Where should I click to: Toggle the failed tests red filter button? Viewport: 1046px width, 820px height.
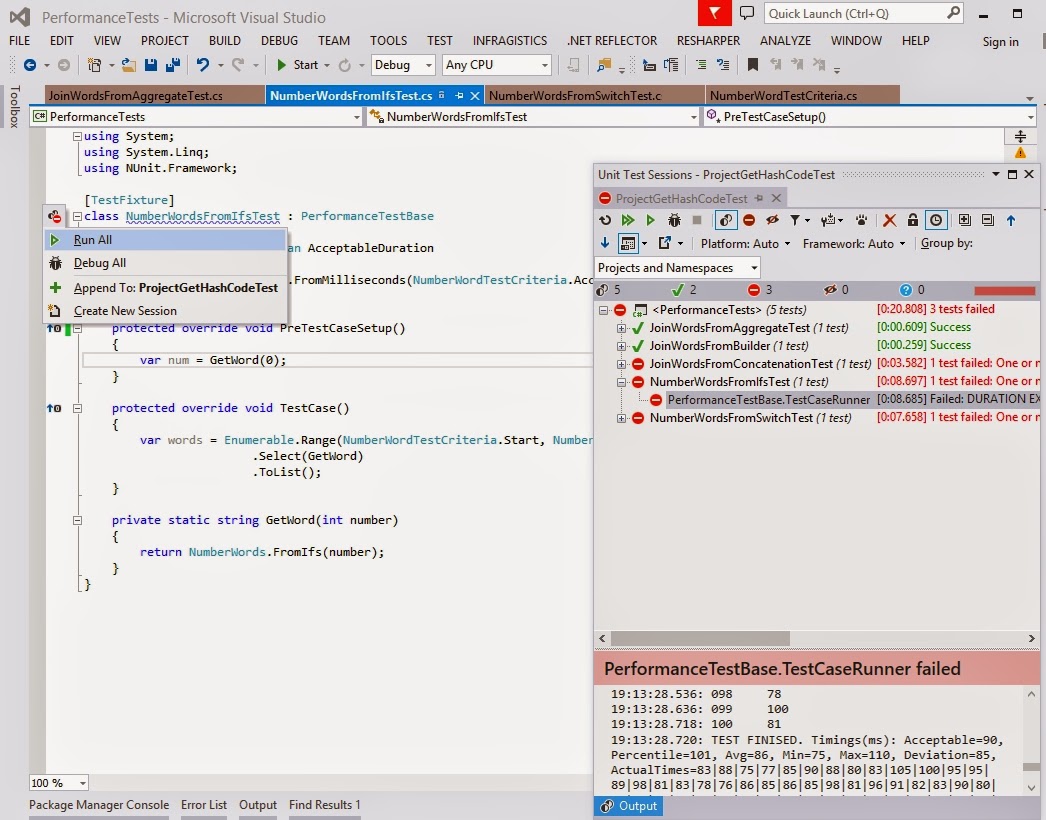tap(748, 220)
